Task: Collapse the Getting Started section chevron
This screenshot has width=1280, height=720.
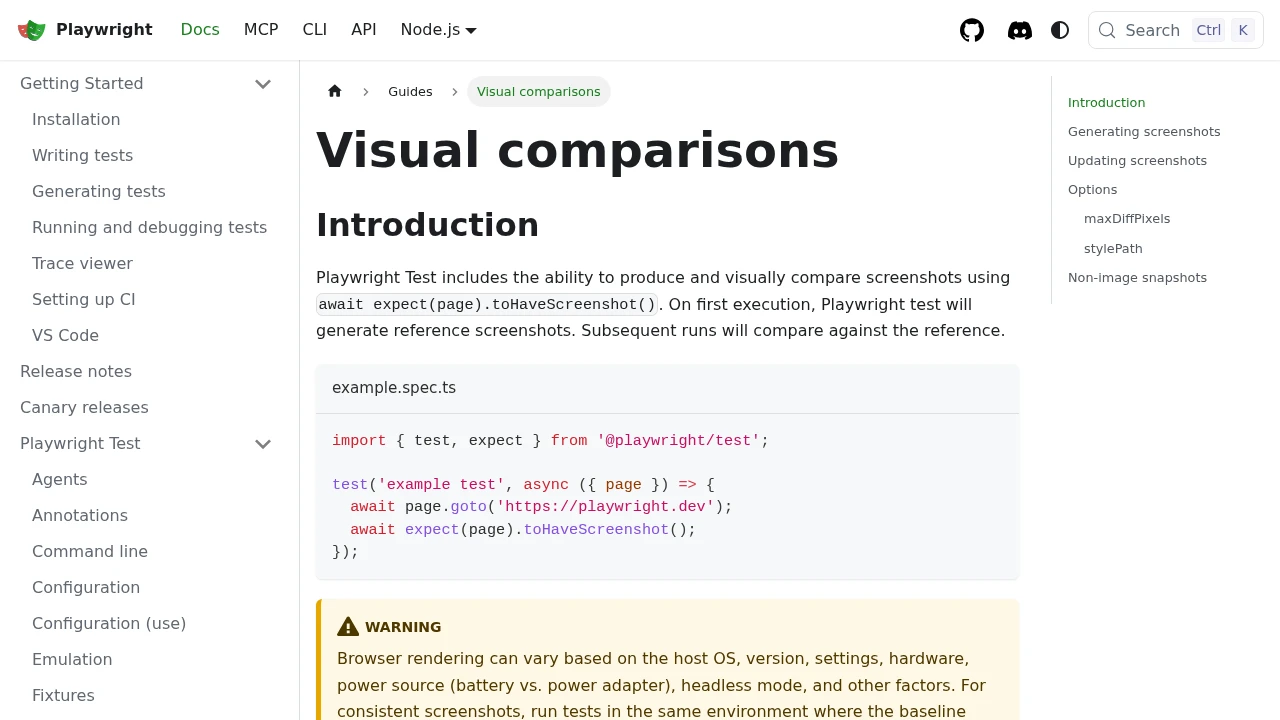Action: pyautogui.click(x=263, y=84)
